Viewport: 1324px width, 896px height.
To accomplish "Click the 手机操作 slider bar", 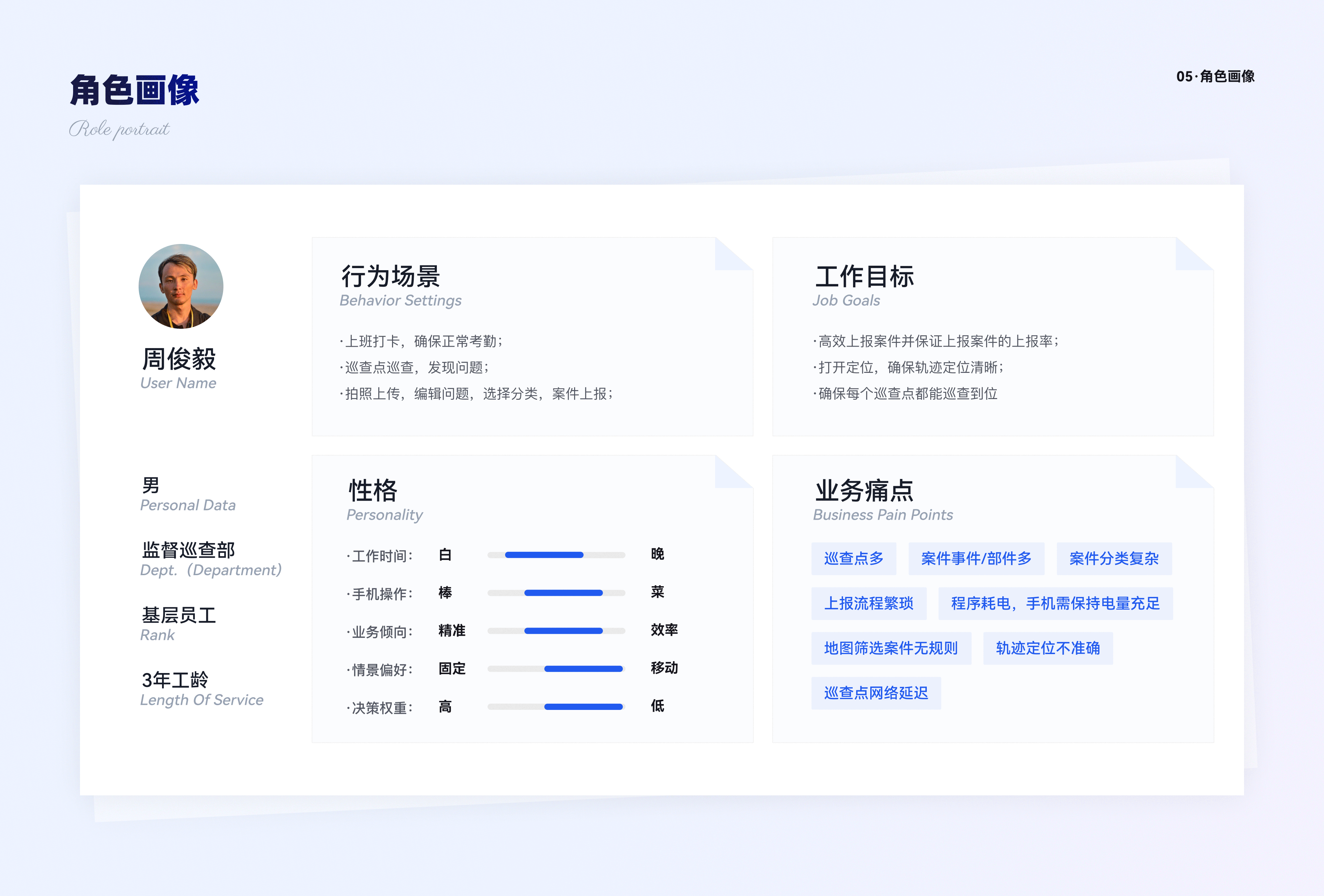I will pyautogui.click(x=556, y=593).
